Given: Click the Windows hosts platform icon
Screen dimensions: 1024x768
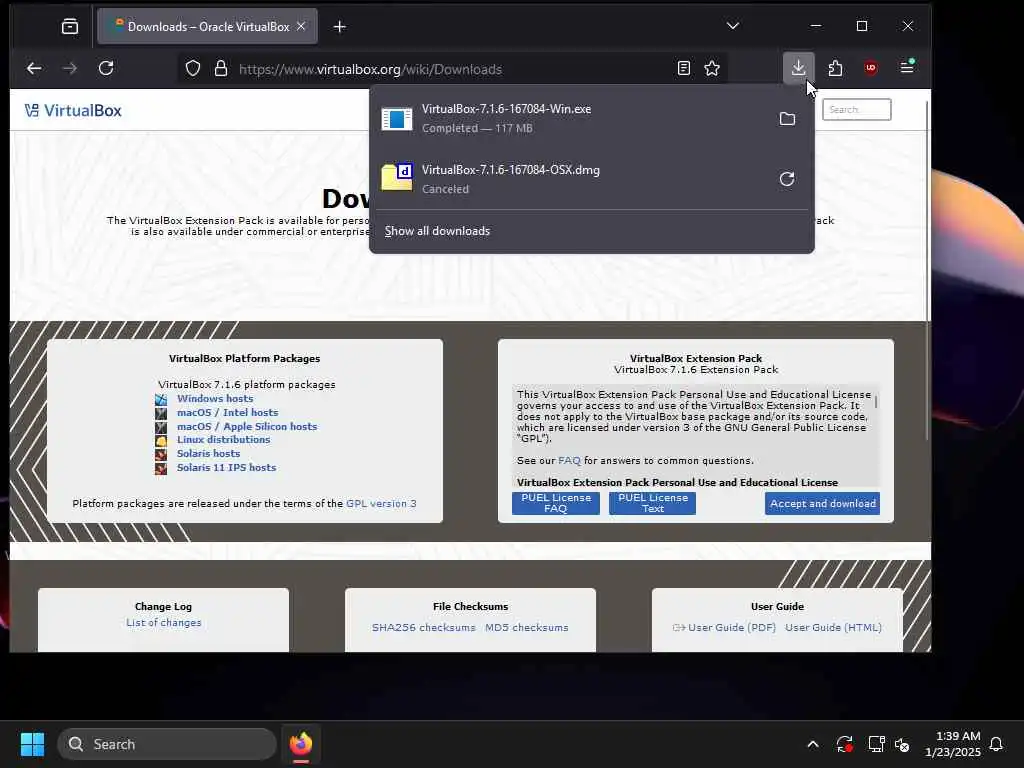Looking at the screenshot, I should point(161,399).
